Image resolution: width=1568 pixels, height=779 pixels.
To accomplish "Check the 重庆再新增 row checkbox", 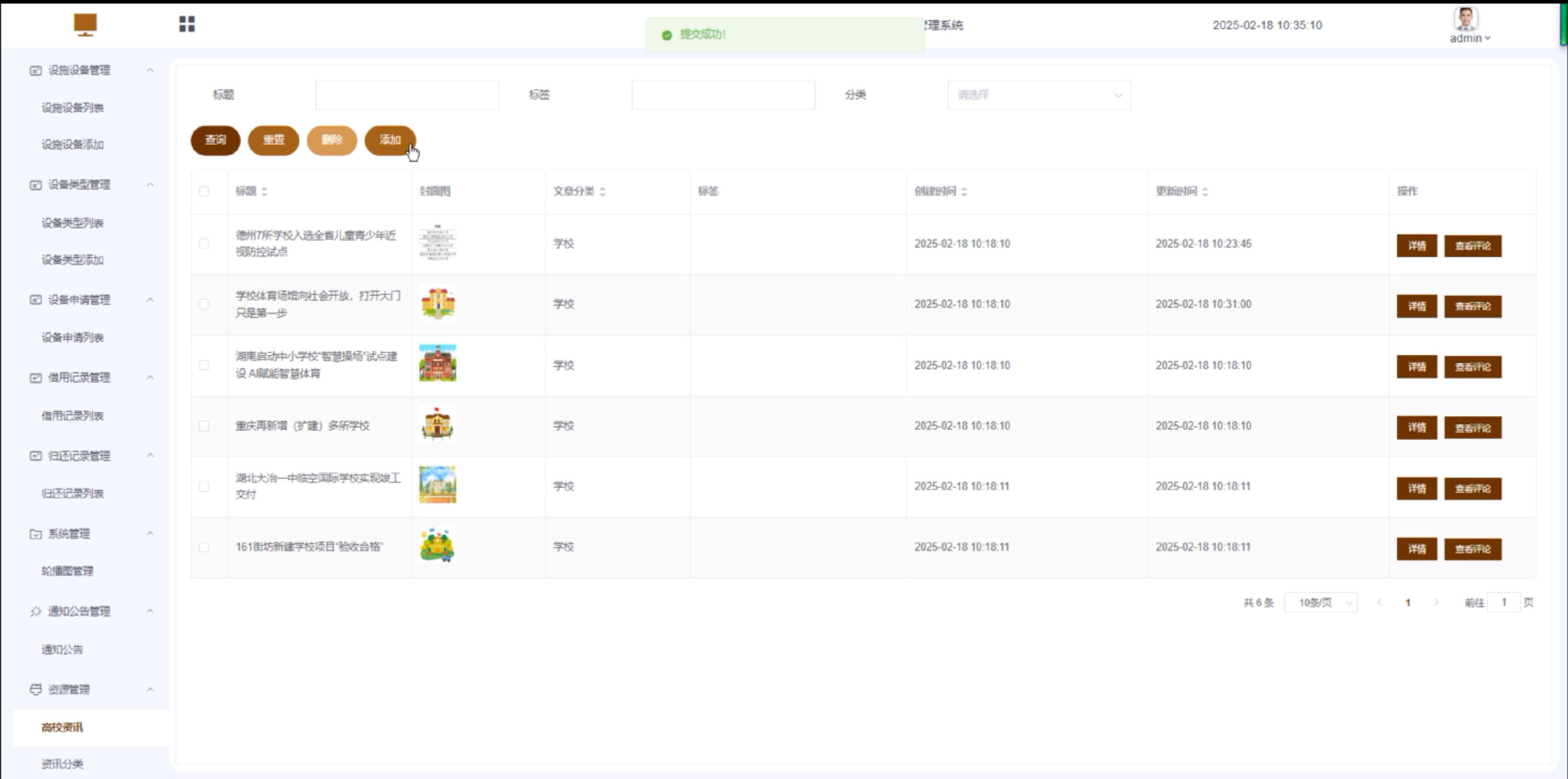I will (204, 426).
